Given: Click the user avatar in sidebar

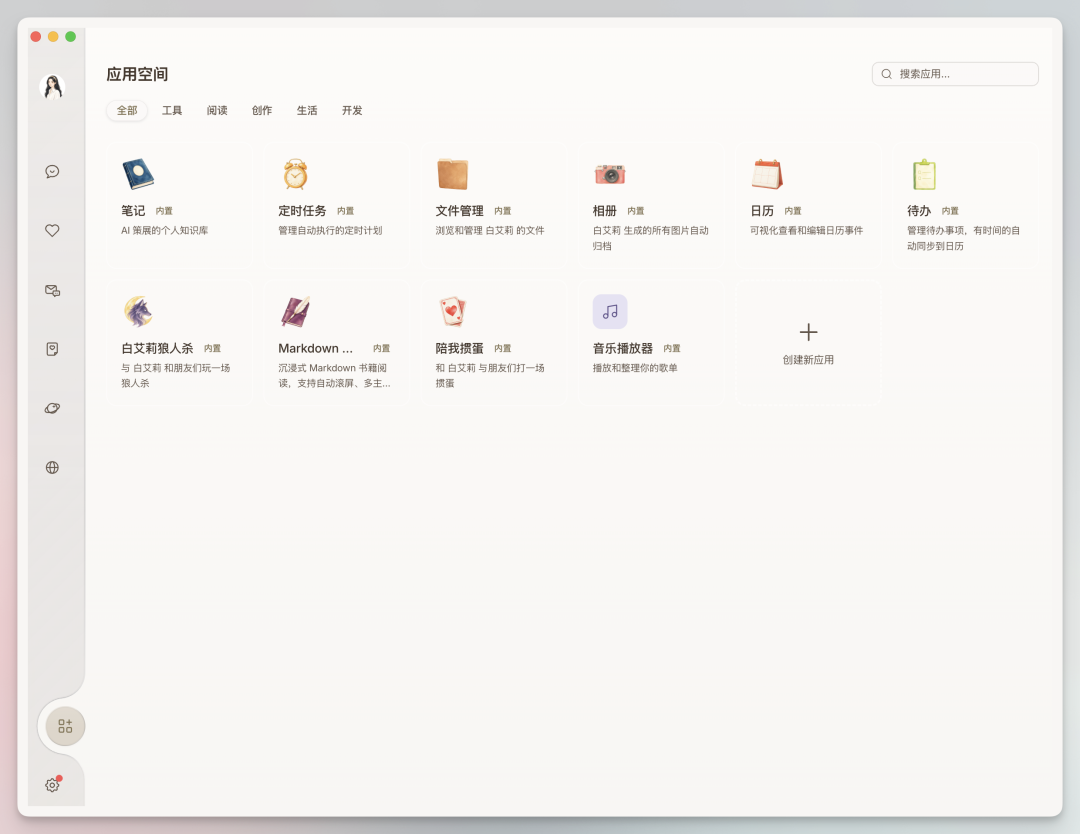Looking at the screenshot, I should 52,87.
